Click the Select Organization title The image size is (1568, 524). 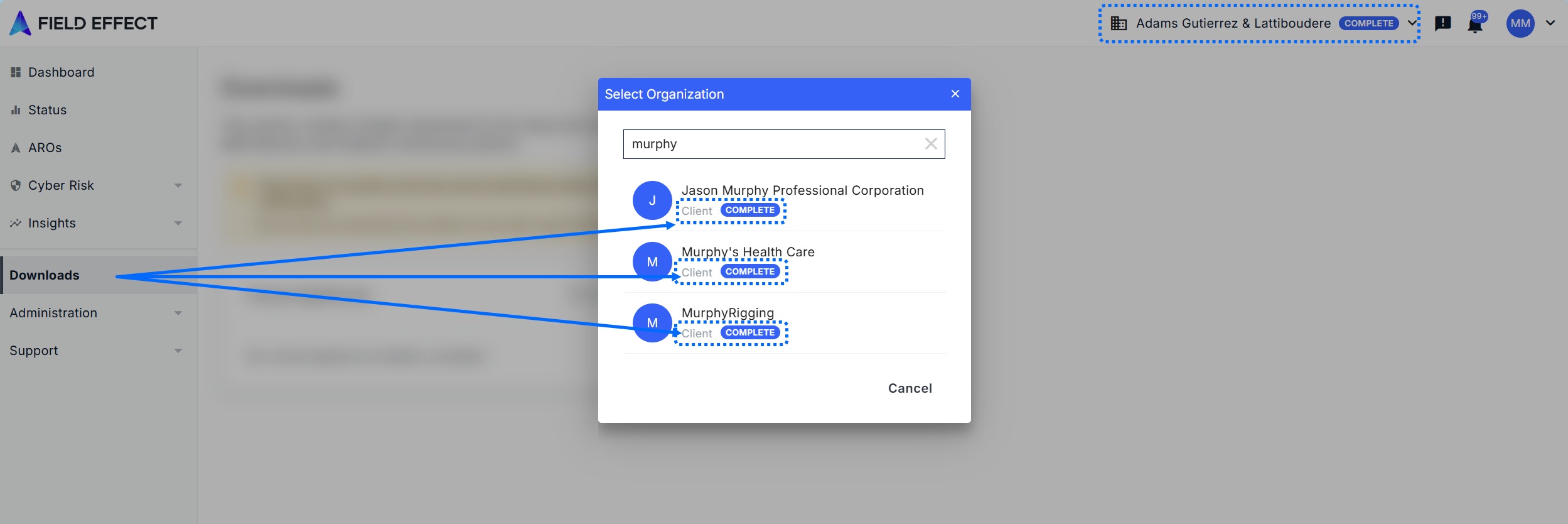664,94
